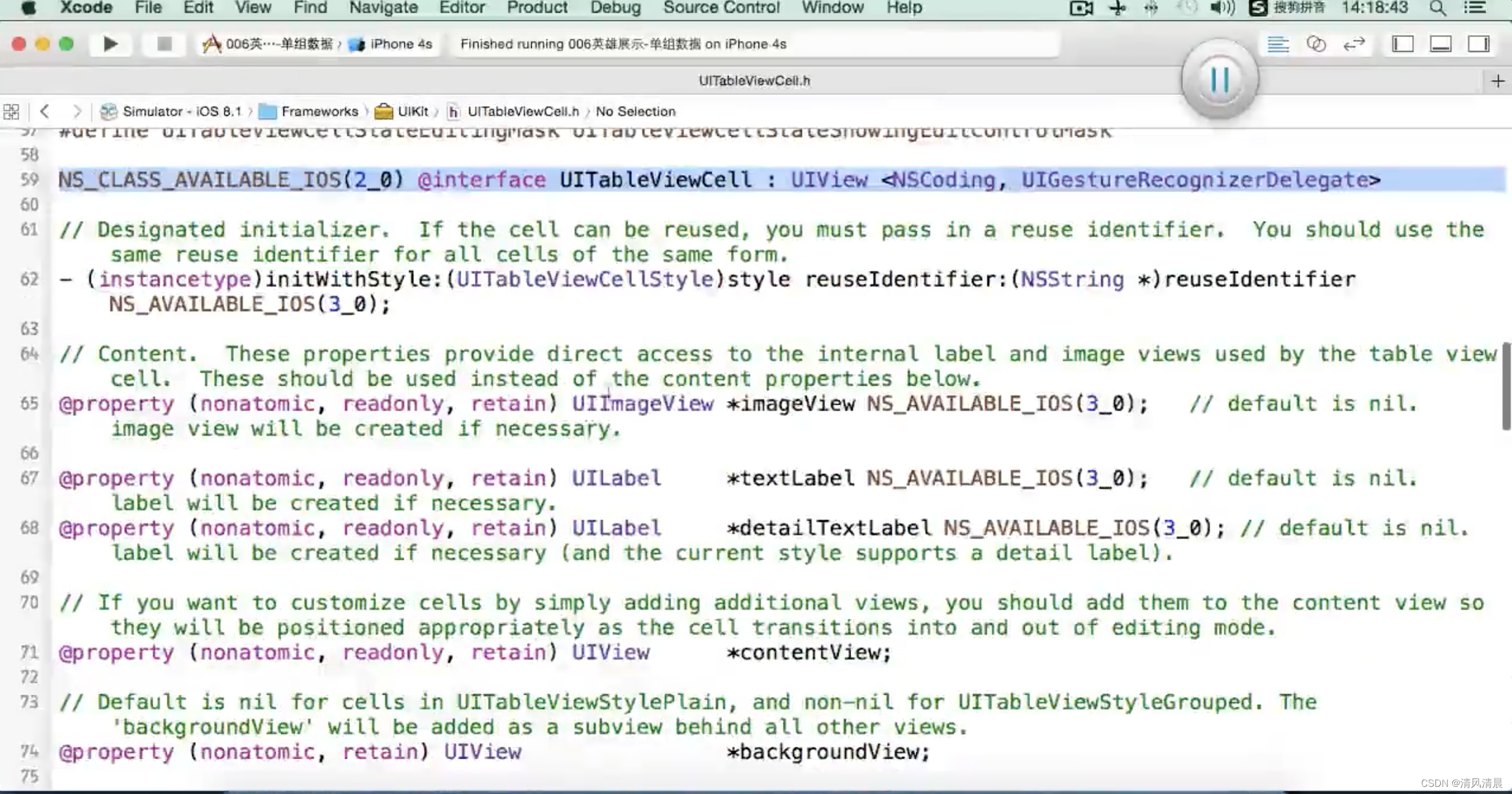This screenshot has width=1512, height=794.
Task: Toggle the version editor layout button
Action: [x=1354, y=44]
